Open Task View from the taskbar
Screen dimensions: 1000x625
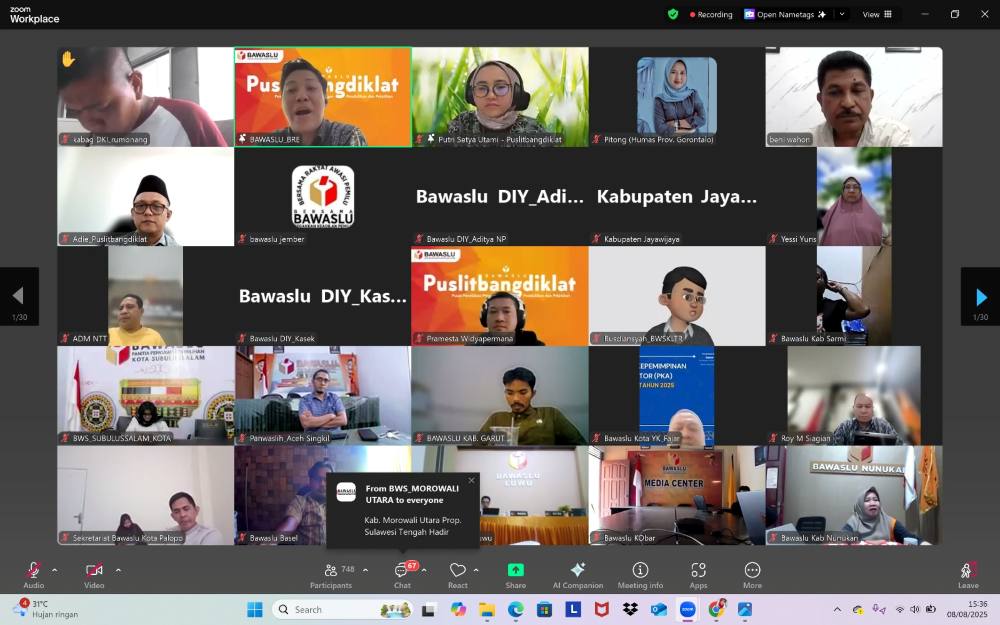(x=428, y=610)
